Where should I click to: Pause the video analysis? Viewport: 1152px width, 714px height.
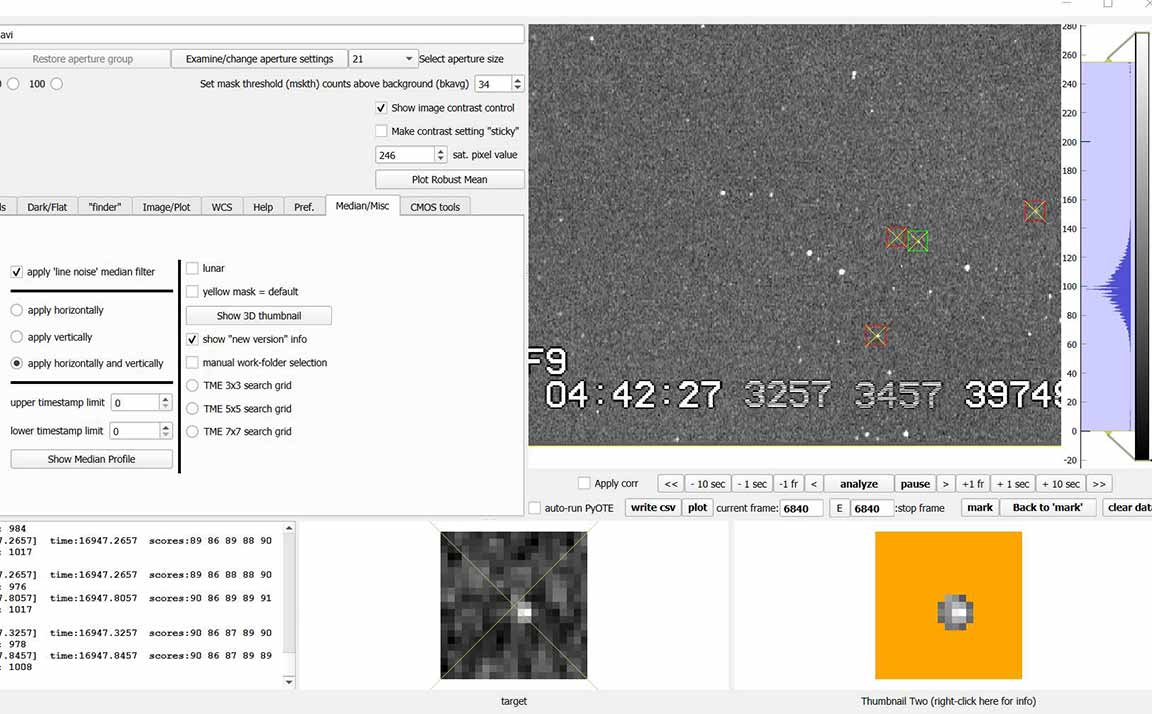tap(914, 484)
